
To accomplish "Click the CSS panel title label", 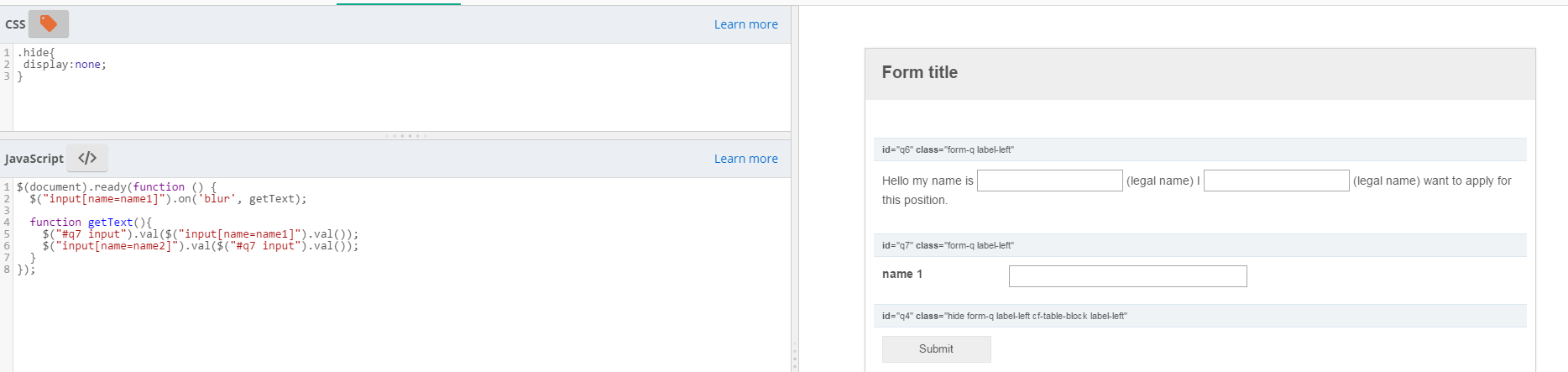I will coord(15,24).
